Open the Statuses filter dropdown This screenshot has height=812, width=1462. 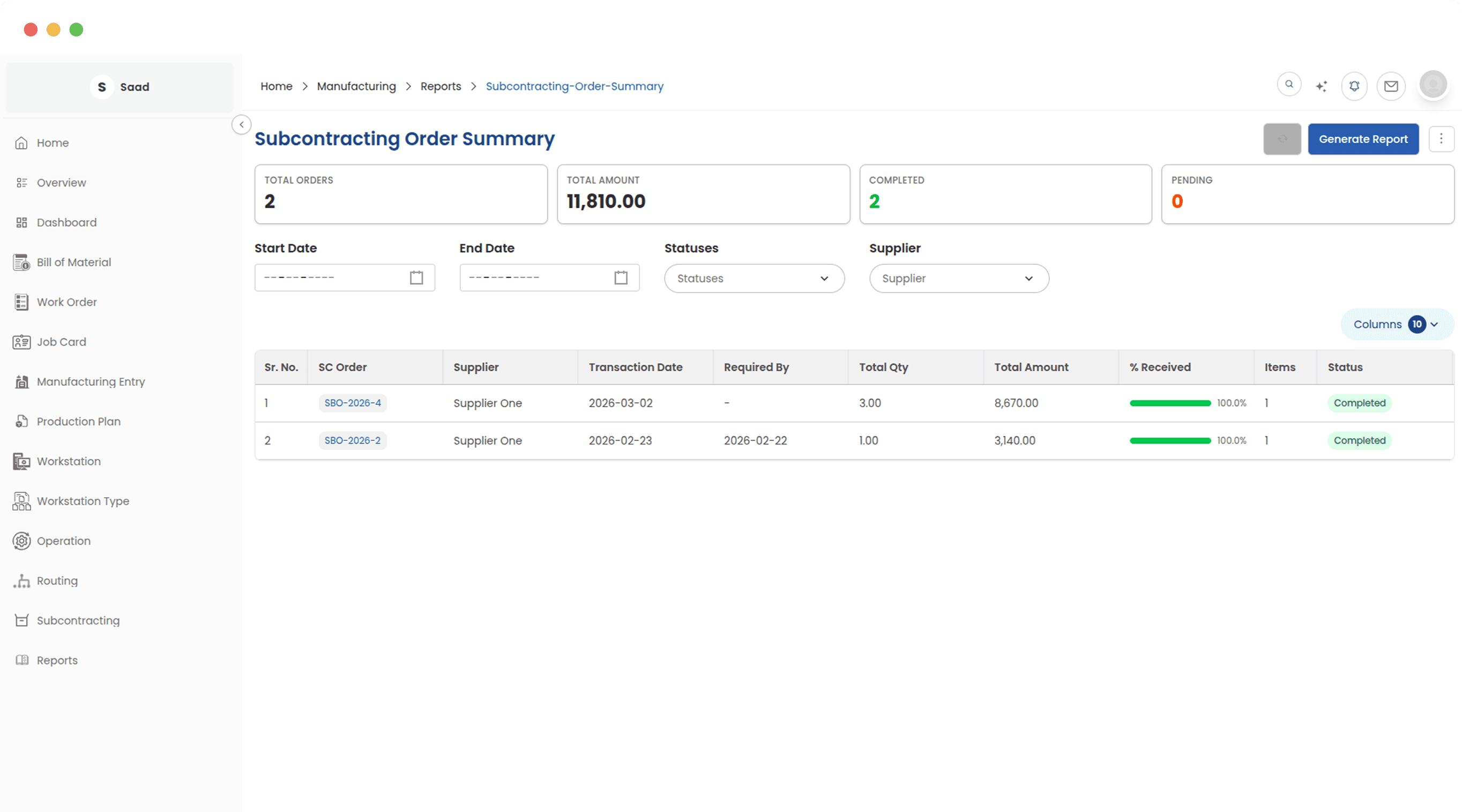(754, 279)
